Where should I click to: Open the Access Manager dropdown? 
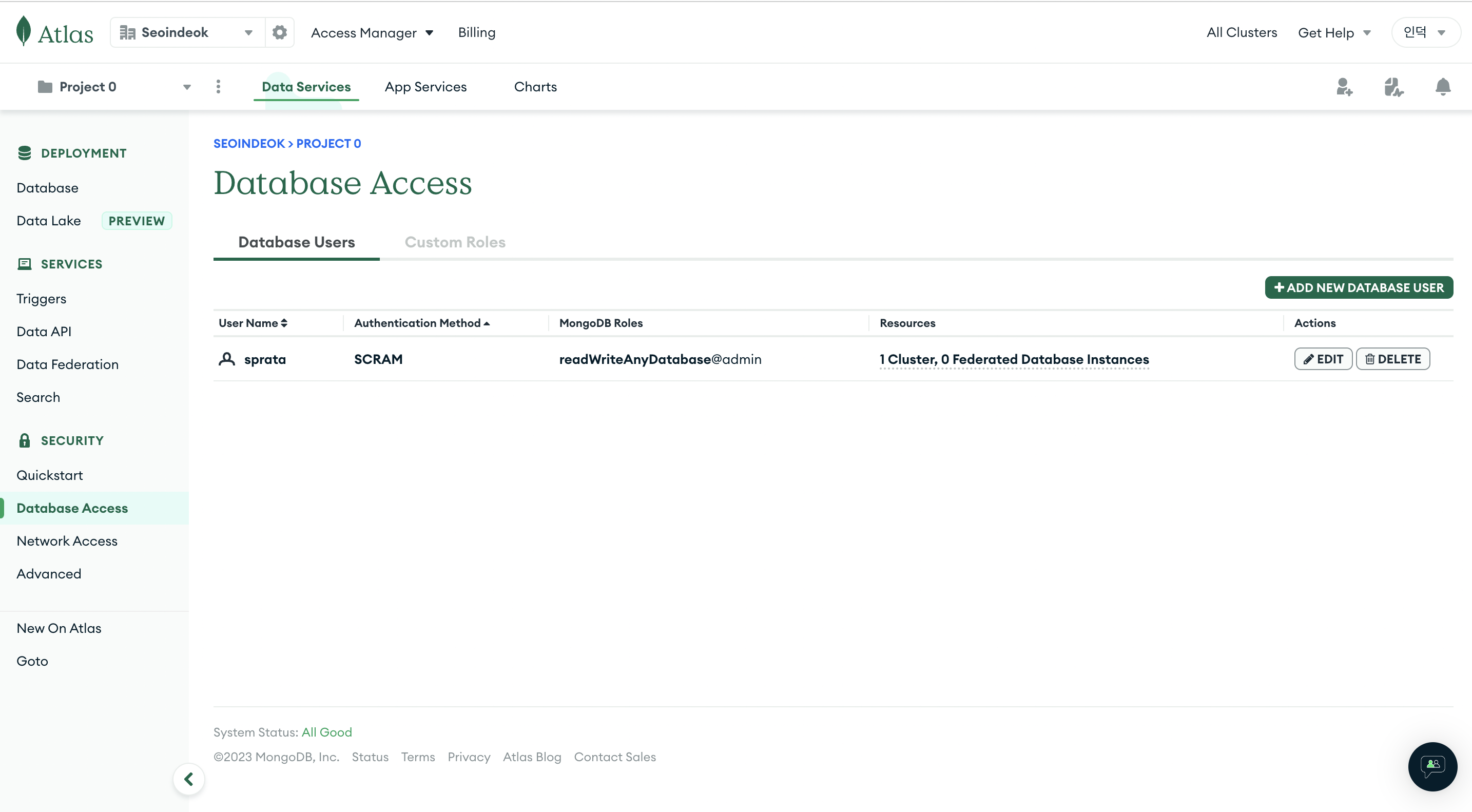(372, 32)
